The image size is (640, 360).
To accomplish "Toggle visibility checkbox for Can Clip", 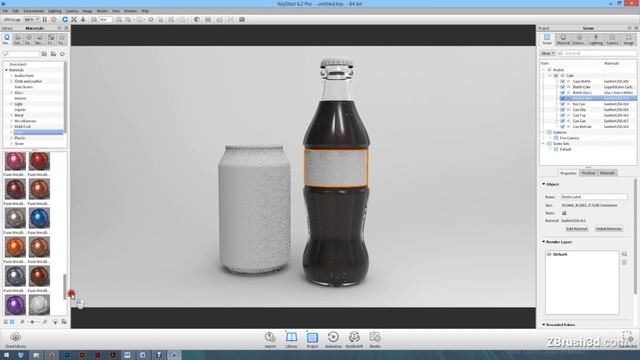I will click(562, 110).
